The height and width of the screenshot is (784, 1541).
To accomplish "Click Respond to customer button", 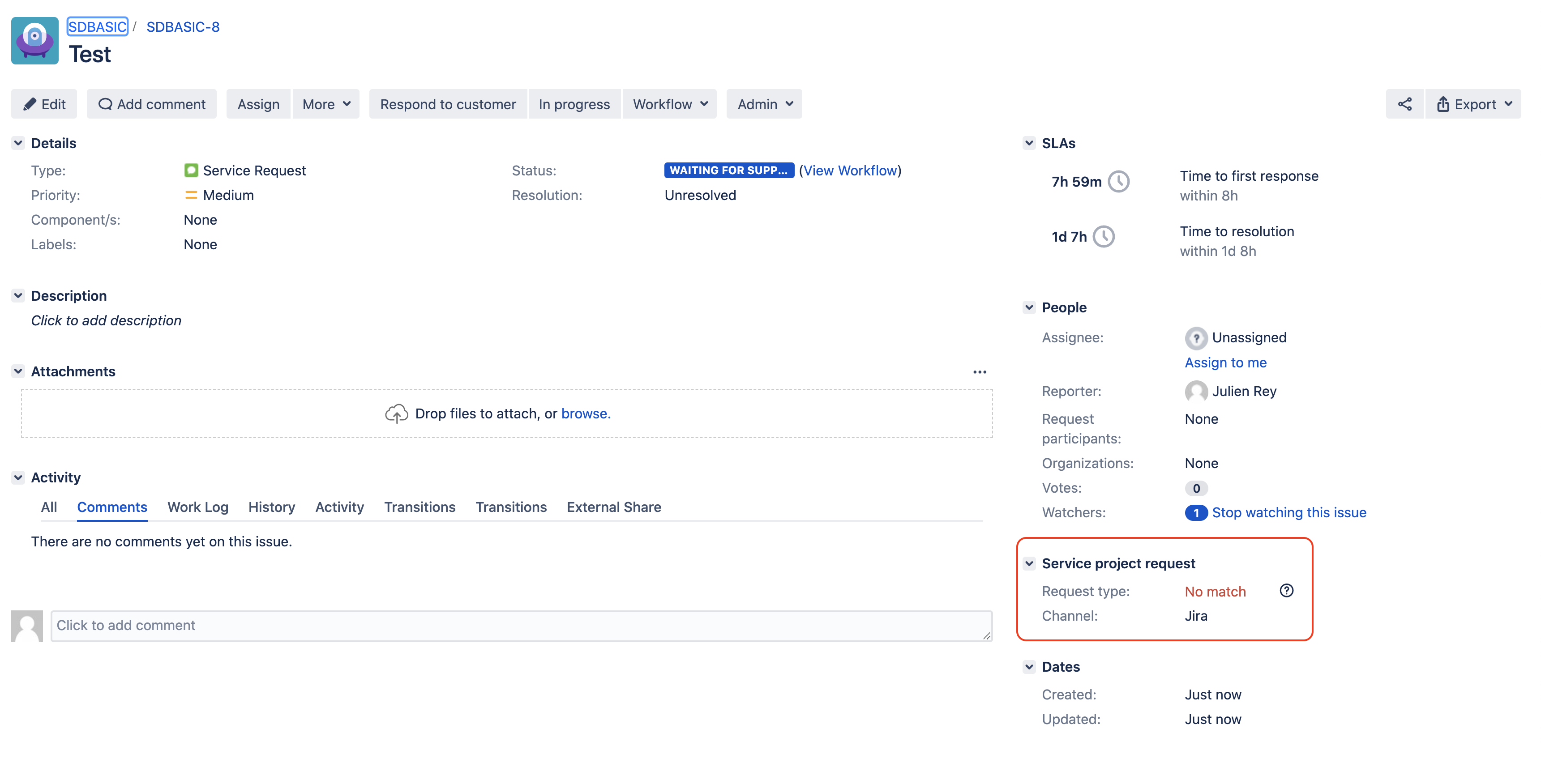I will point(447,104).
